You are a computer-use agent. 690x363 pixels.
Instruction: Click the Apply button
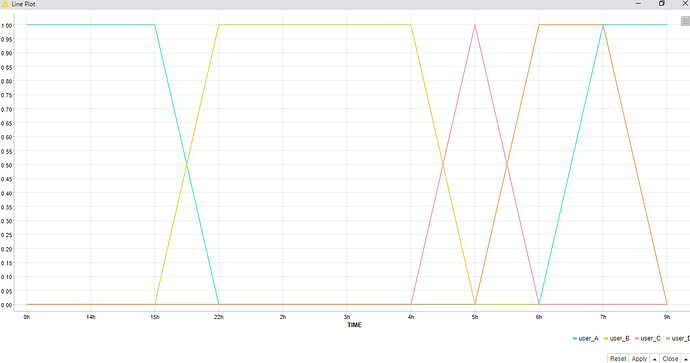639,359
